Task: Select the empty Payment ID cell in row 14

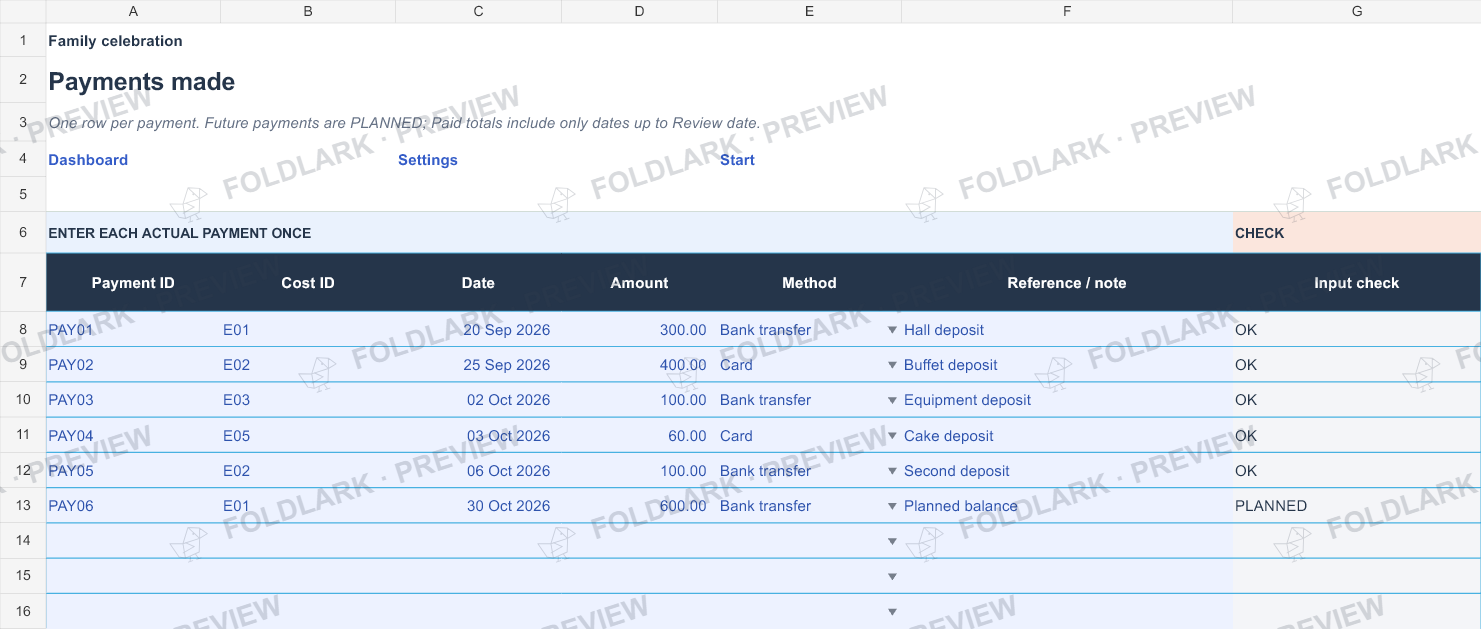Action: point(133,541)
